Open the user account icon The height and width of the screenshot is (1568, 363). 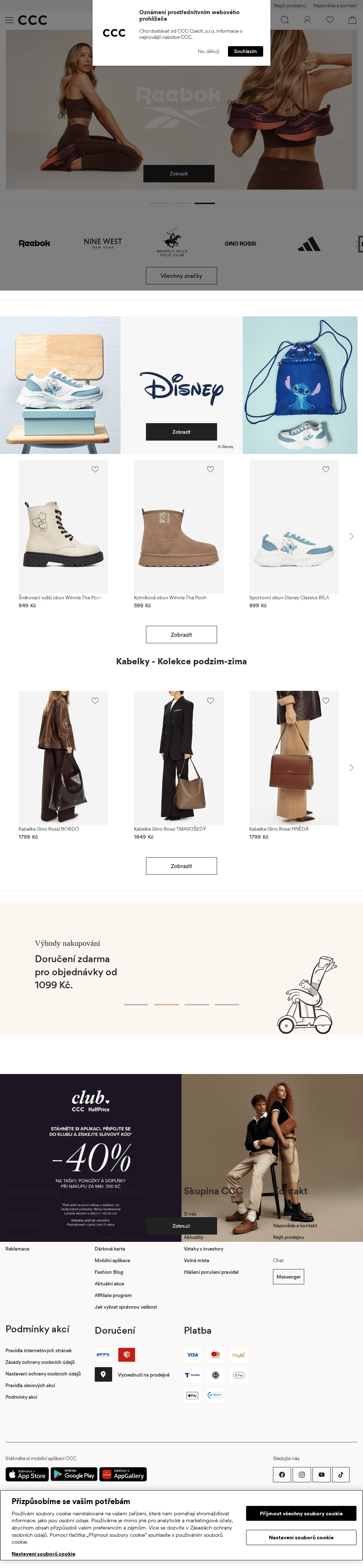pos(308,20)
